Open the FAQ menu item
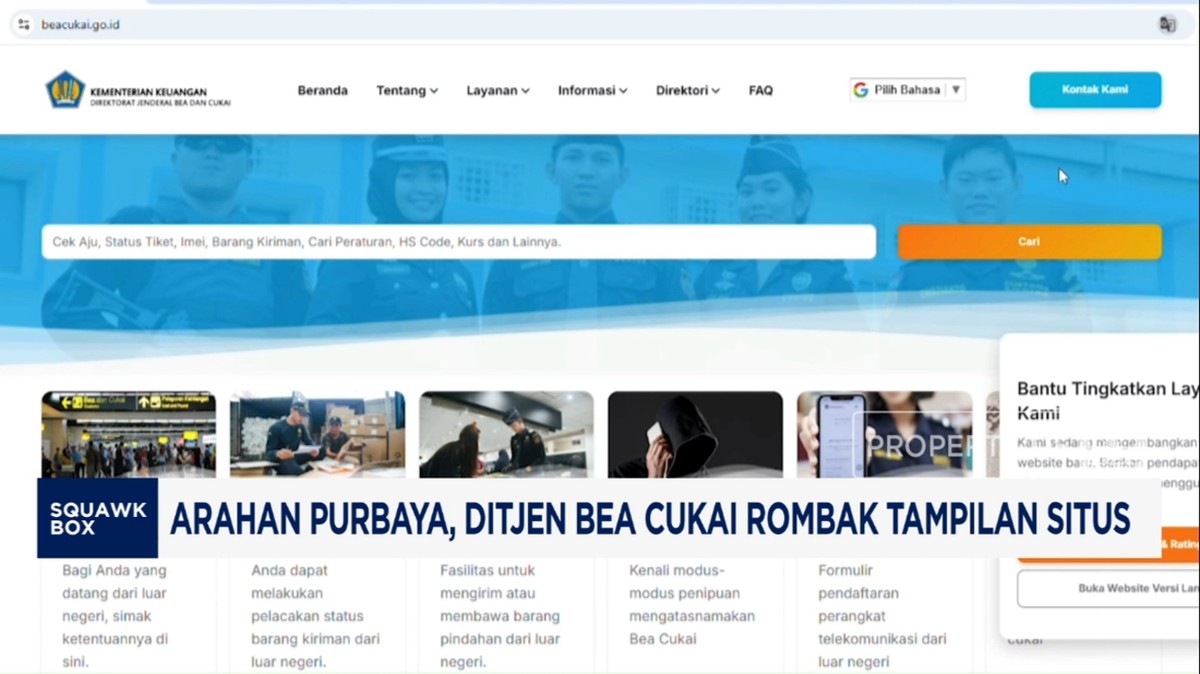Viewport: 1200px width, 674px height. point(761,90)
